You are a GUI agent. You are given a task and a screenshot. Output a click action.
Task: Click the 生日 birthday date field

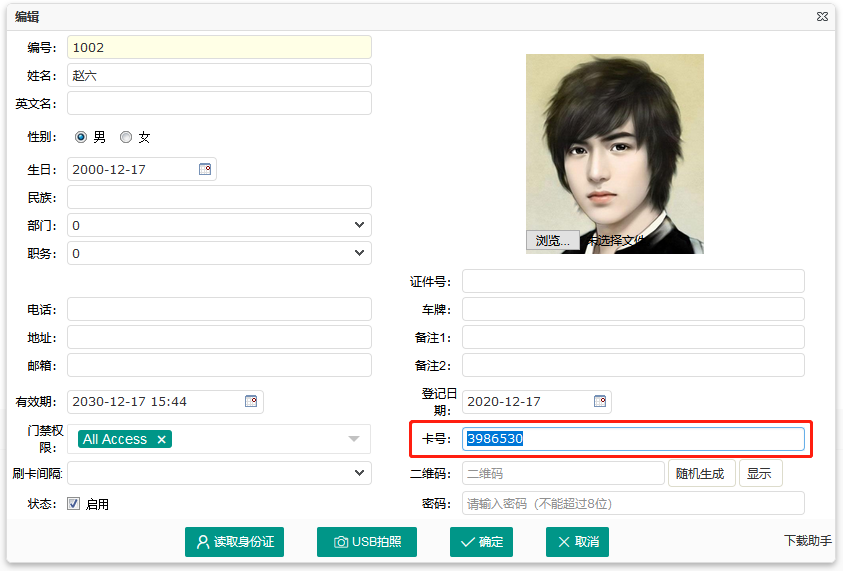coord(142,169)
